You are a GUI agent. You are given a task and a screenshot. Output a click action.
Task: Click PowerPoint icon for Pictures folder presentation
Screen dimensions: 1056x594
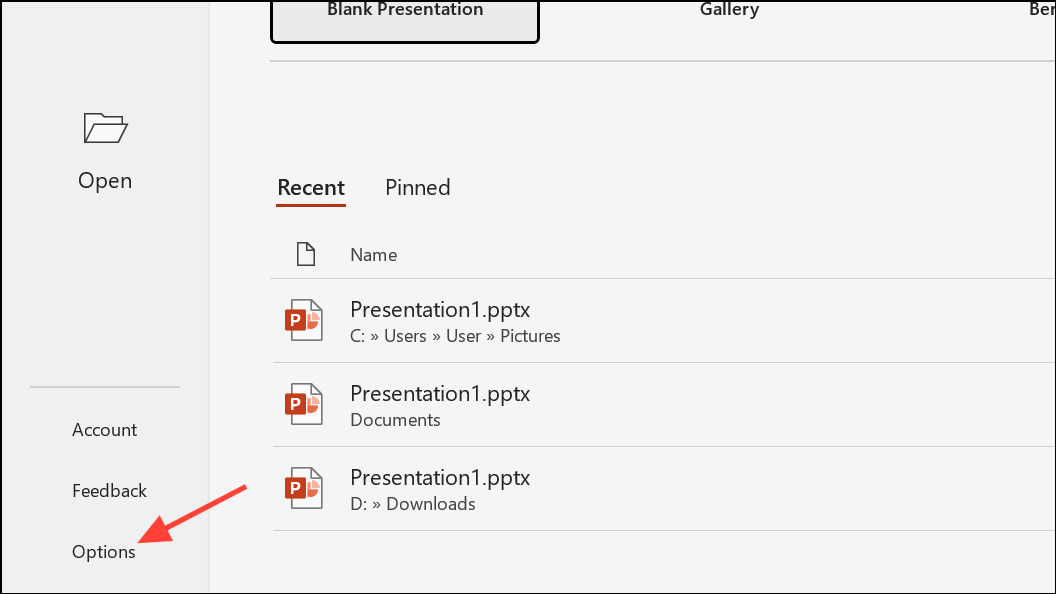point(304,320)
